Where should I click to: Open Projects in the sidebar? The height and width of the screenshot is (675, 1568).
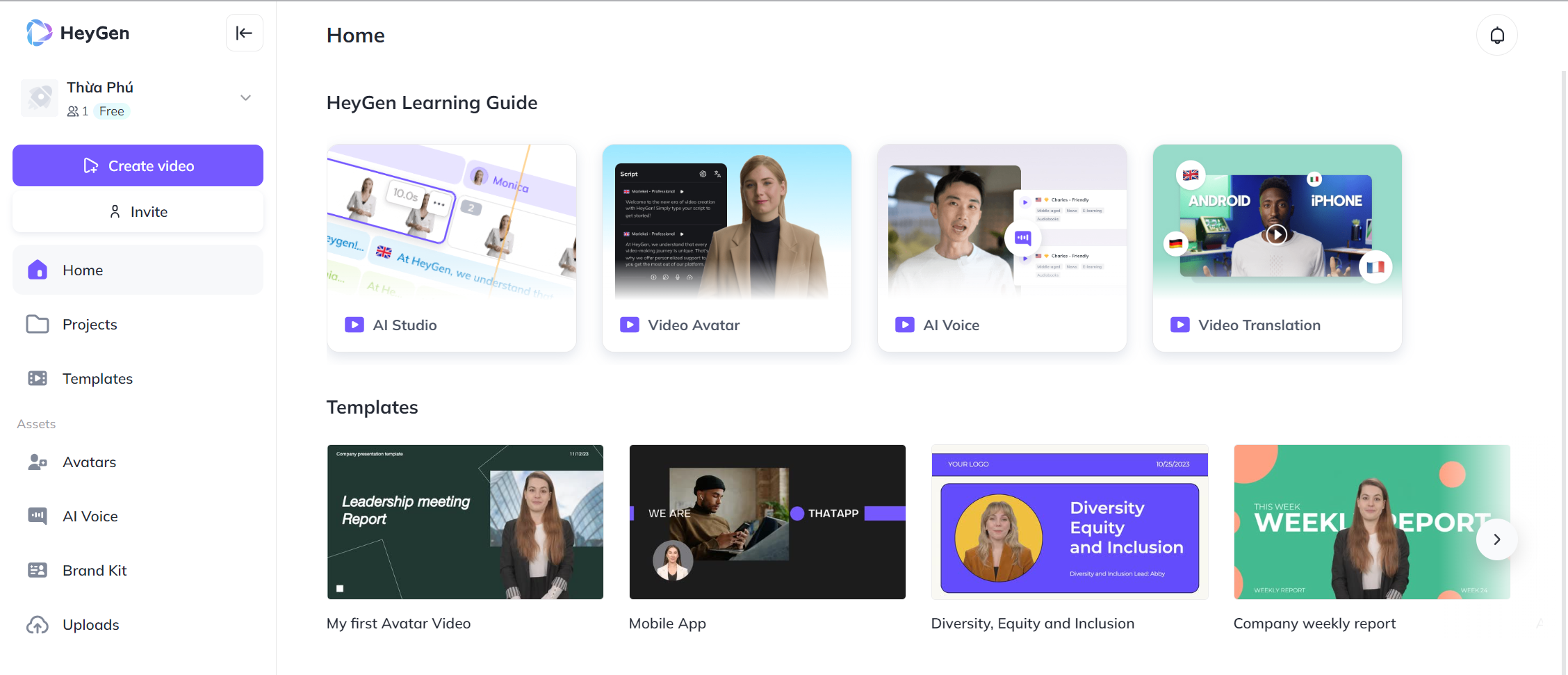click(x=138, y=324)
